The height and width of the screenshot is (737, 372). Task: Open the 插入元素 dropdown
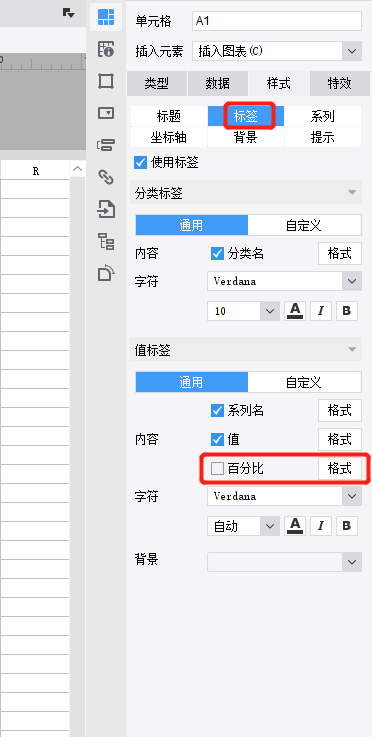coord(277,51)
